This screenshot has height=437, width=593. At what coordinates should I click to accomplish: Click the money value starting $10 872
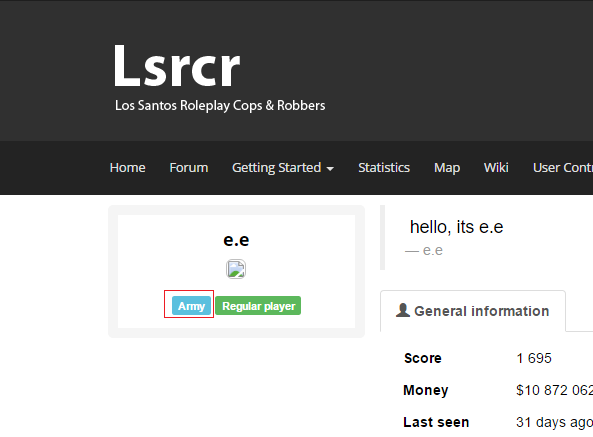(x=554, y=390)
